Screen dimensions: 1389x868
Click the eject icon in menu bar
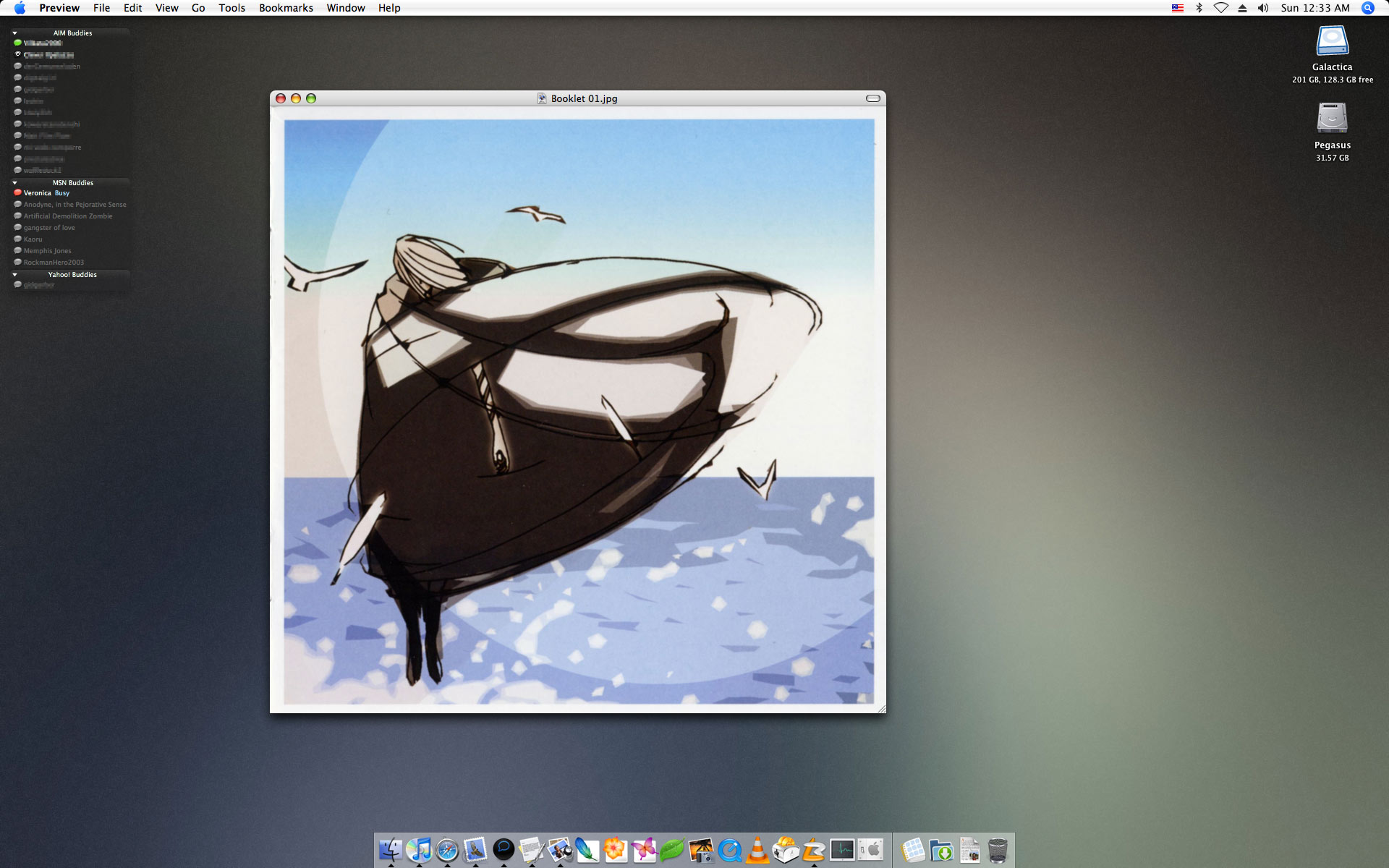[1242, 8]
